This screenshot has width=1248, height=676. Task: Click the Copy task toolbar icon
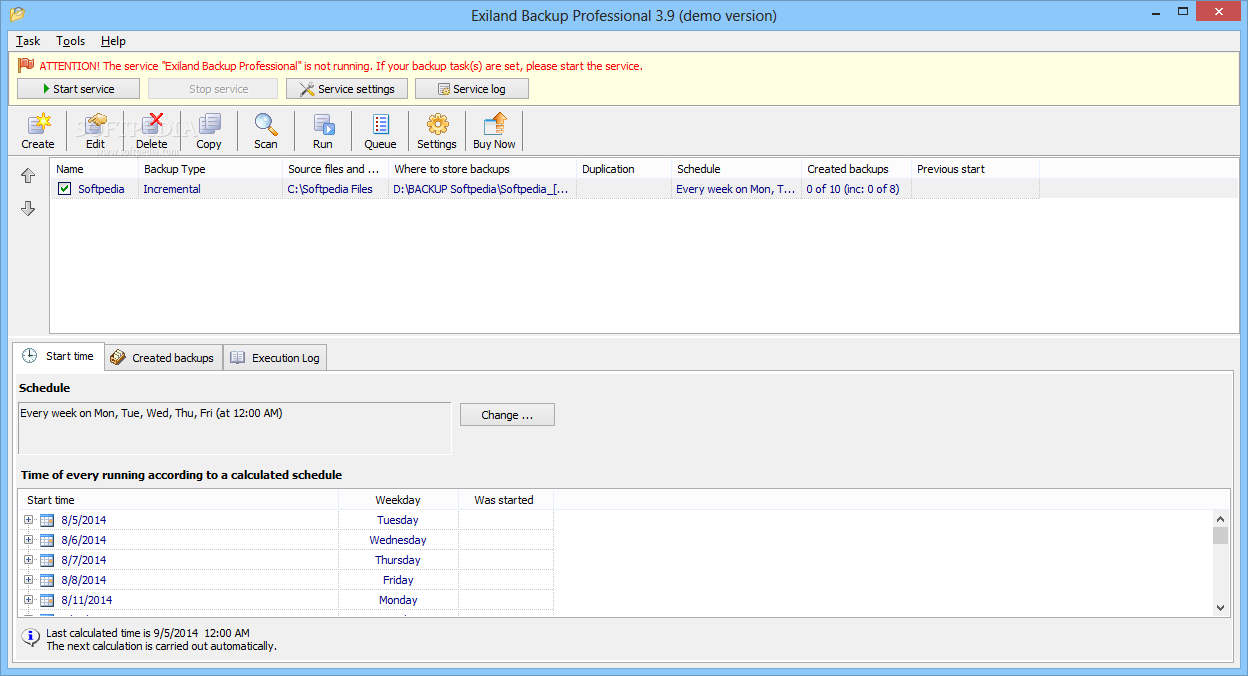(x=209, y=125)
